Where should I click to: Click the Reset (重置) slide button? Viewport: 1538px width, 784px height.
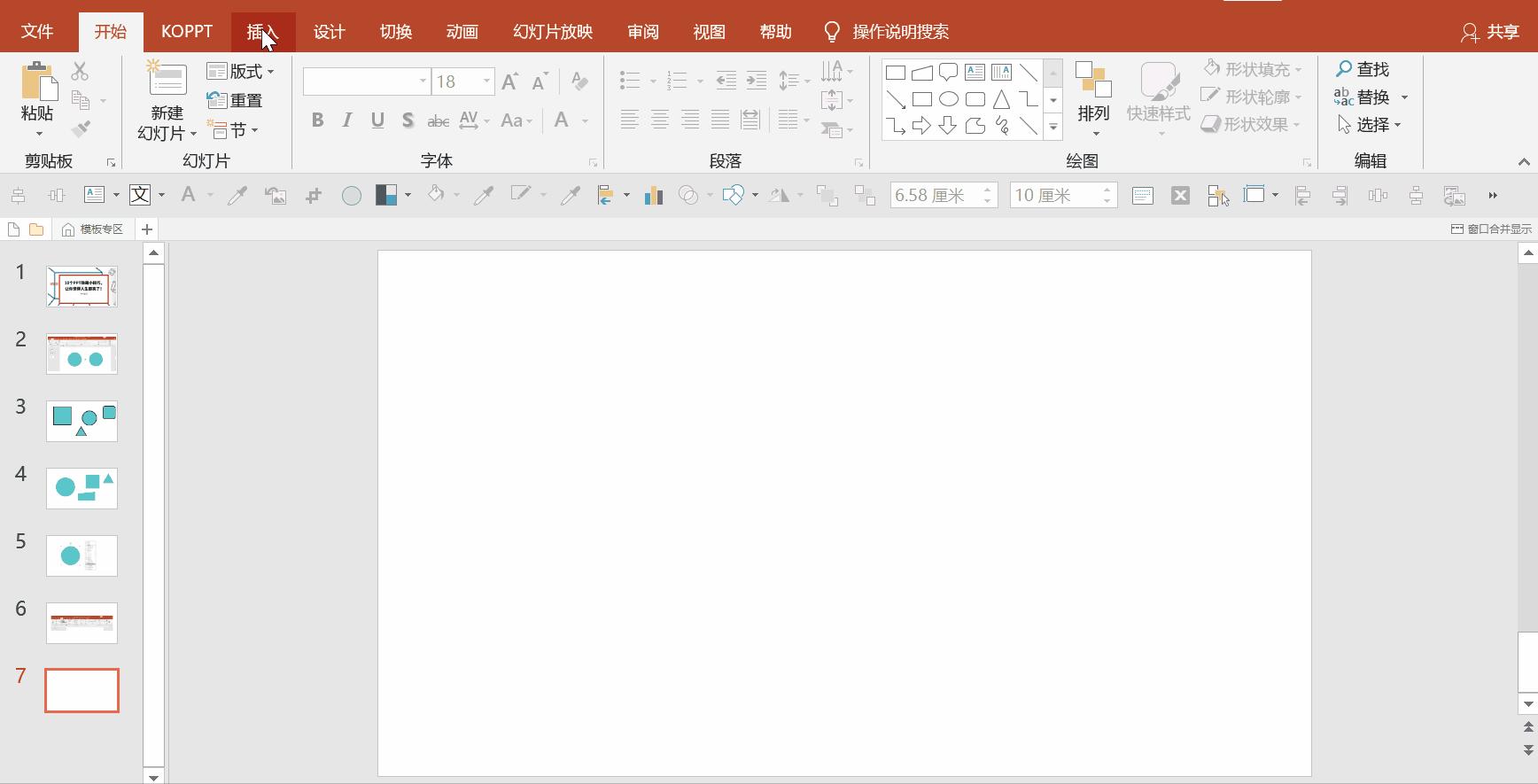236,100
